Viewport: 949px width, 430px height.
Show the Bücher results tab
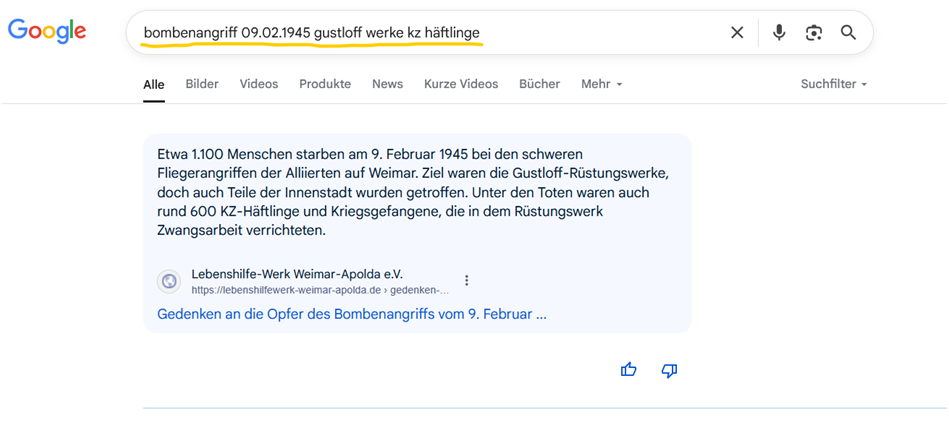click(x=539, y=84)
